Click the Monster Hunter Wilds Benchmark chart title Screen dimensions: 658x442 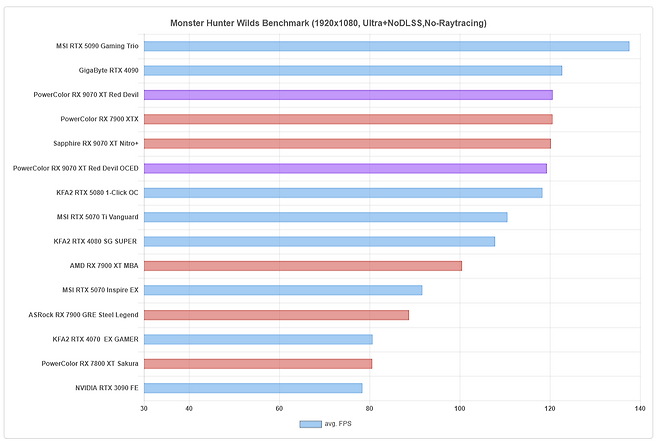pyautogui.click(x=329, y=22)
